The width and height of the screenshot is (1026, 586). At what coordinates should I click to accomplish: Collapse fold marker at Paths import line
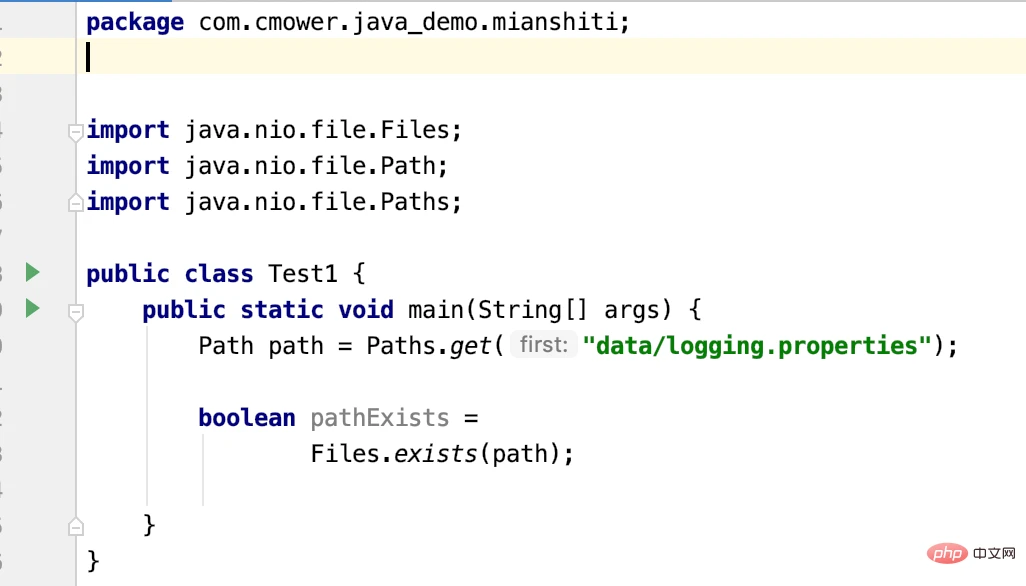click(x=75, y=203)
